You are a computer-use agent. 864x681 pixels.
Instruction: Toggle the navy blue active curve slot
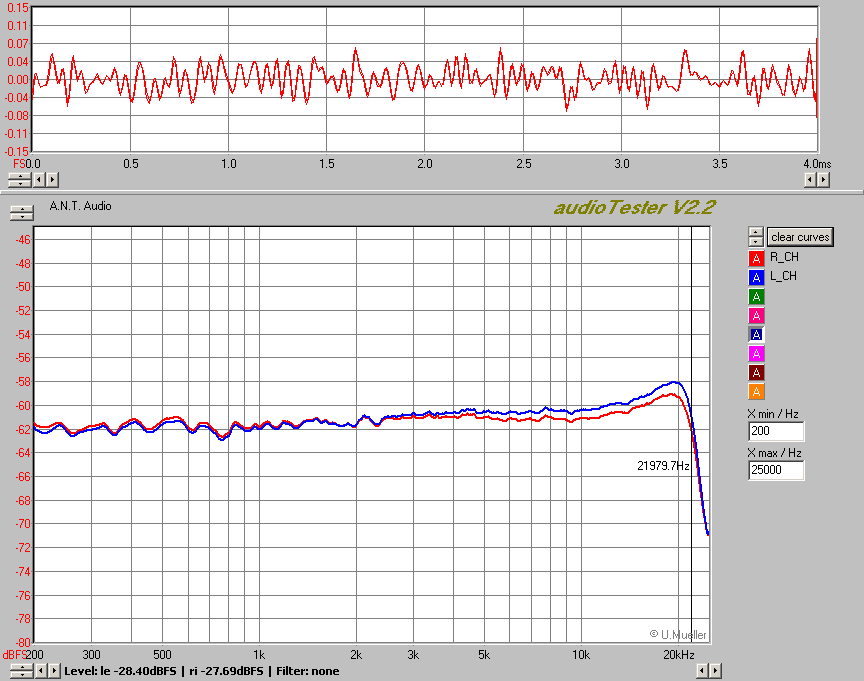click(x=756, y=334)
